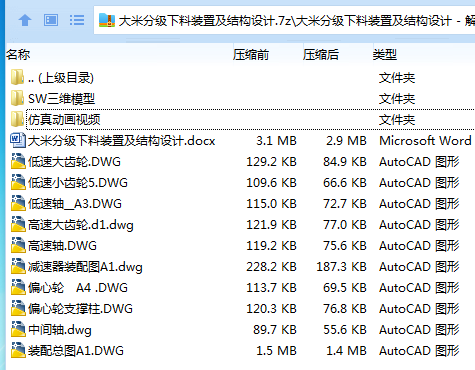This screenshot has width=475, height=370.
Task: Select the .. (上级目录) row name
Action: [x=61, y=78]
